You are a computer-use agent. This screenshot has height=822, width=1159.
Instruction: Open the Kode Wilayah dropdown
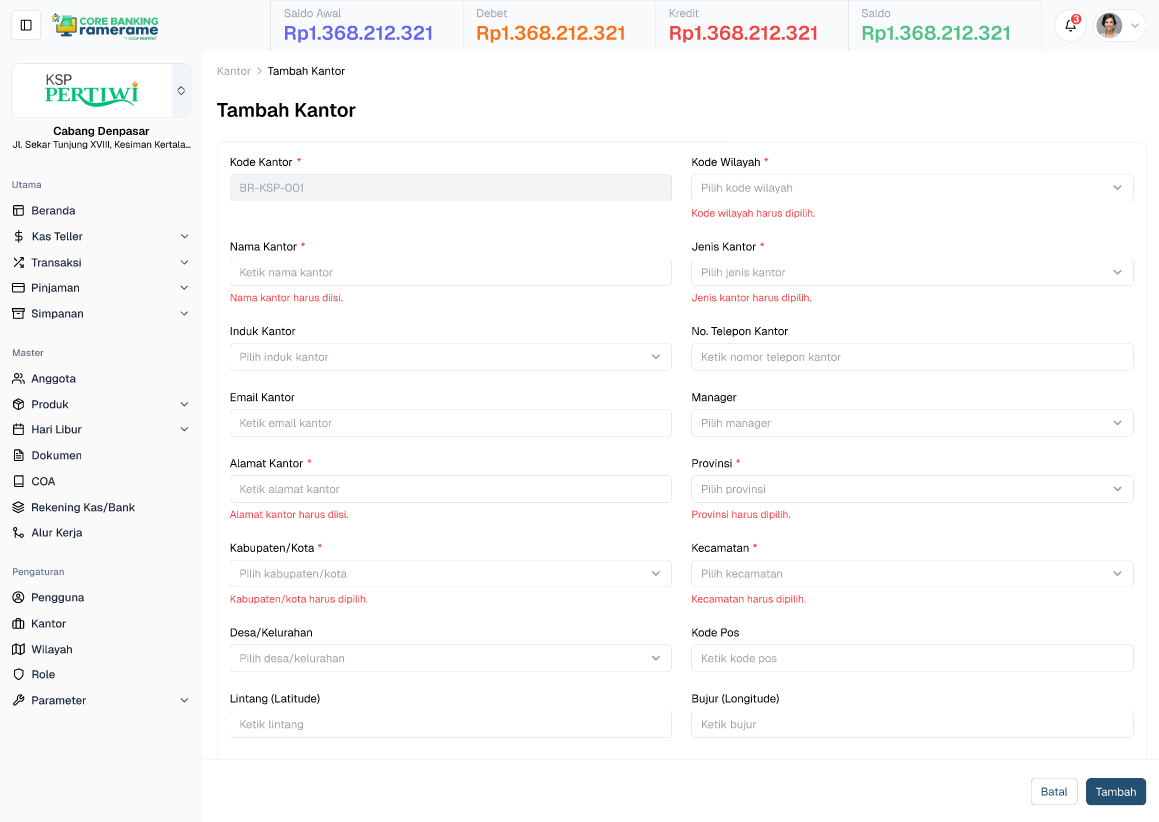tap(911, 188)
